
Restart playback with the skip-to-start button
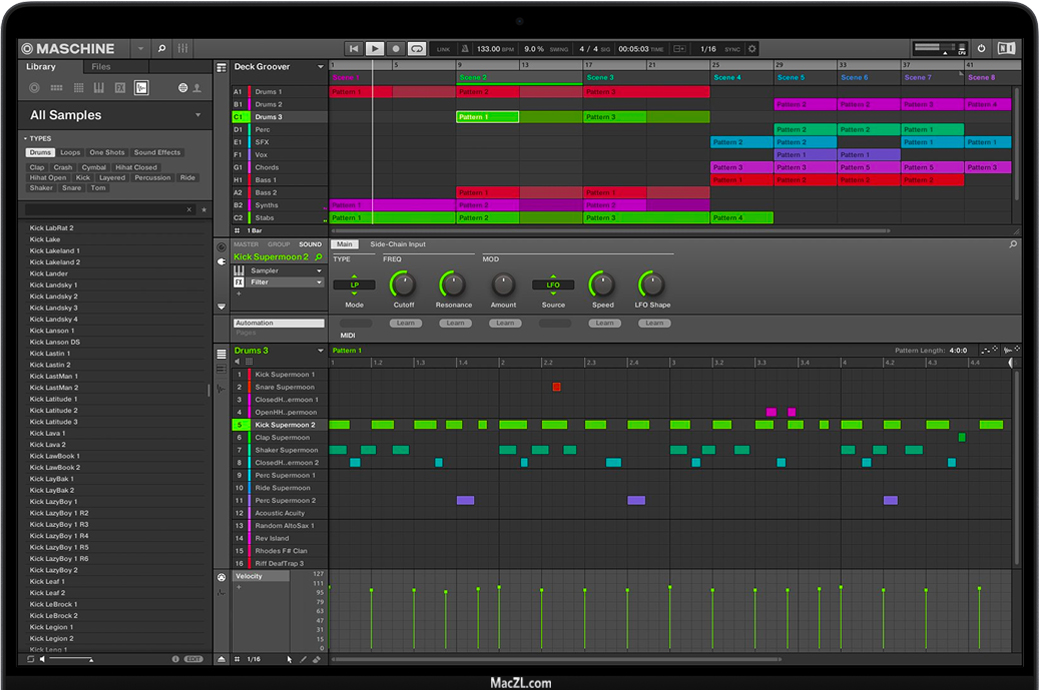click(x=354, y=48)
